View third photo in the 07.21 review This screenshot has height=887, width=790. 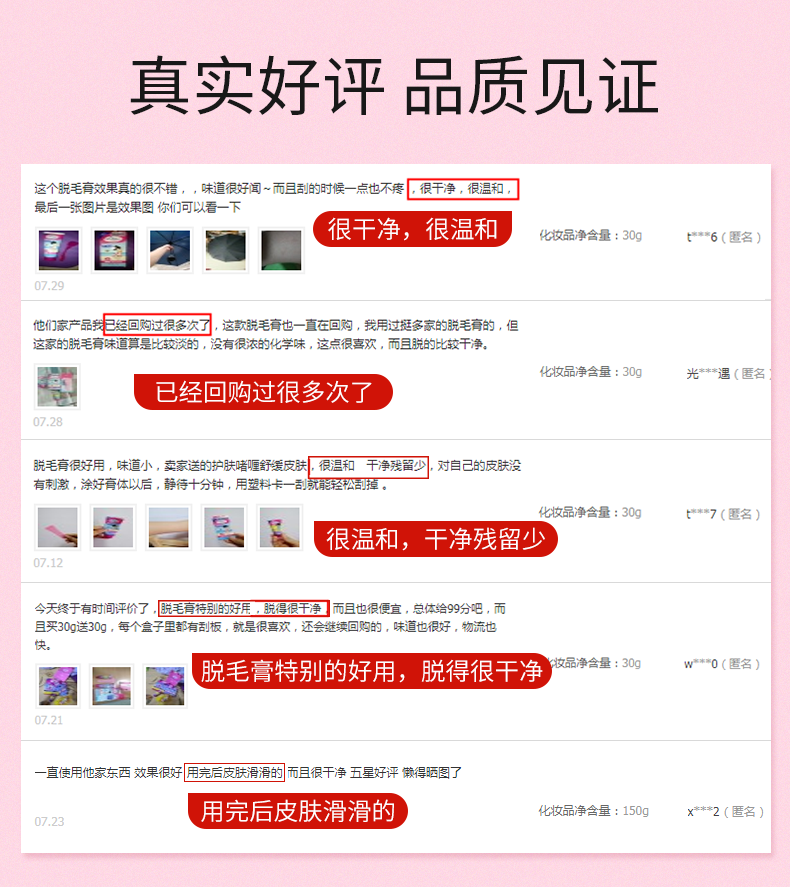[165, 686]
